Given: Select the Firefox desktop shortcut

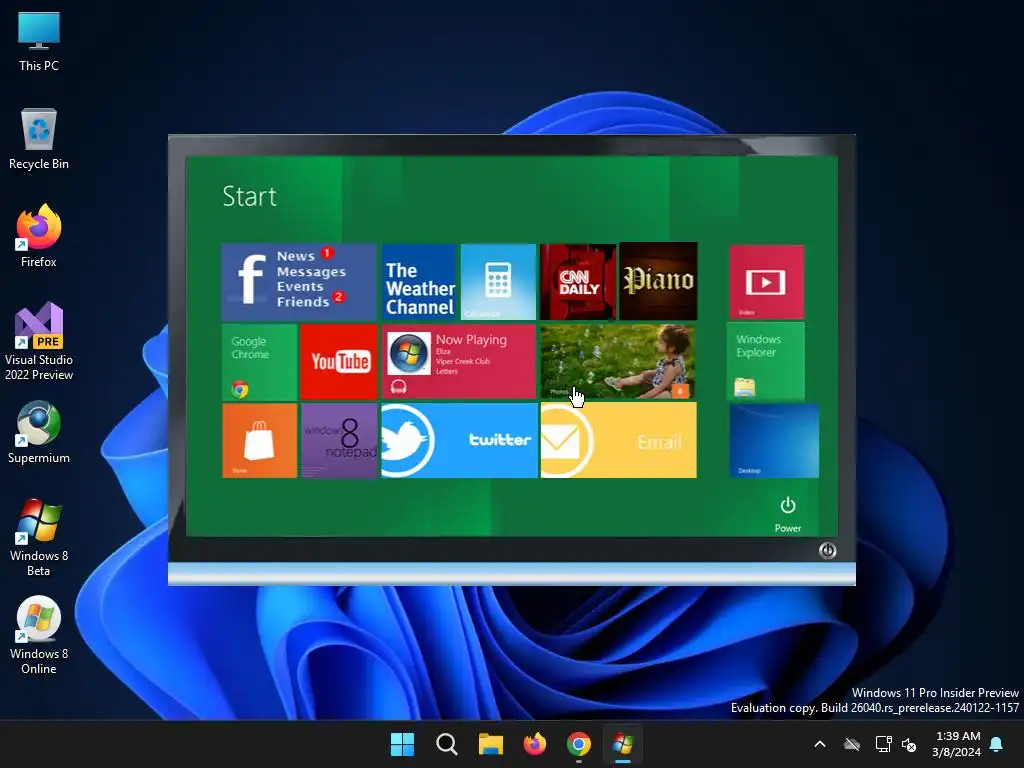Looking at the screenshot, I should 39,236.
